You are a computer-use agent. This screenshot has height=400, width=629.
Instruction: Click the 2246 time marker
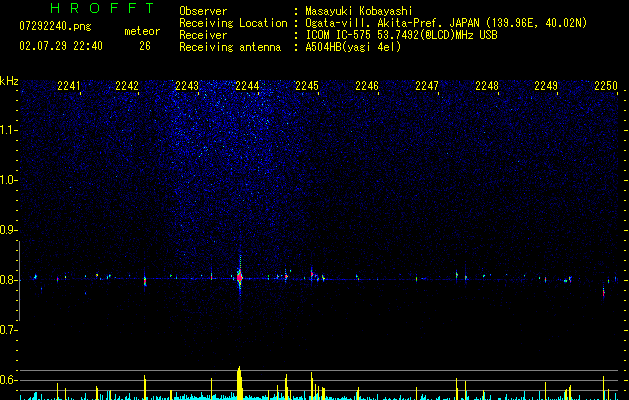[x=367, y=85]
